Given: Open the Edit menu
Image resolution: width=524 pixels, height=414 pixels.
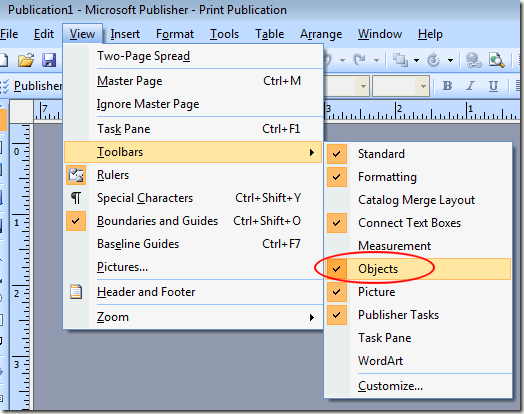Looking at the screenshot, I should coord(43,34).
